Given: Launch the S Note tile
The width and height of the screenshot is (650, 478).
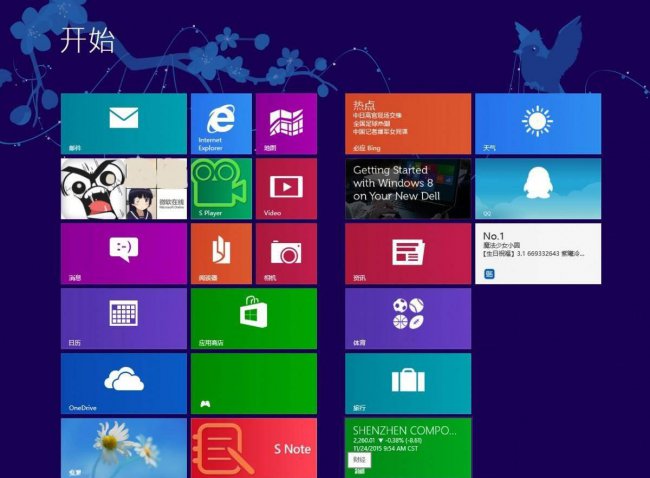Looking at the screenshot, I should point(254,448).
